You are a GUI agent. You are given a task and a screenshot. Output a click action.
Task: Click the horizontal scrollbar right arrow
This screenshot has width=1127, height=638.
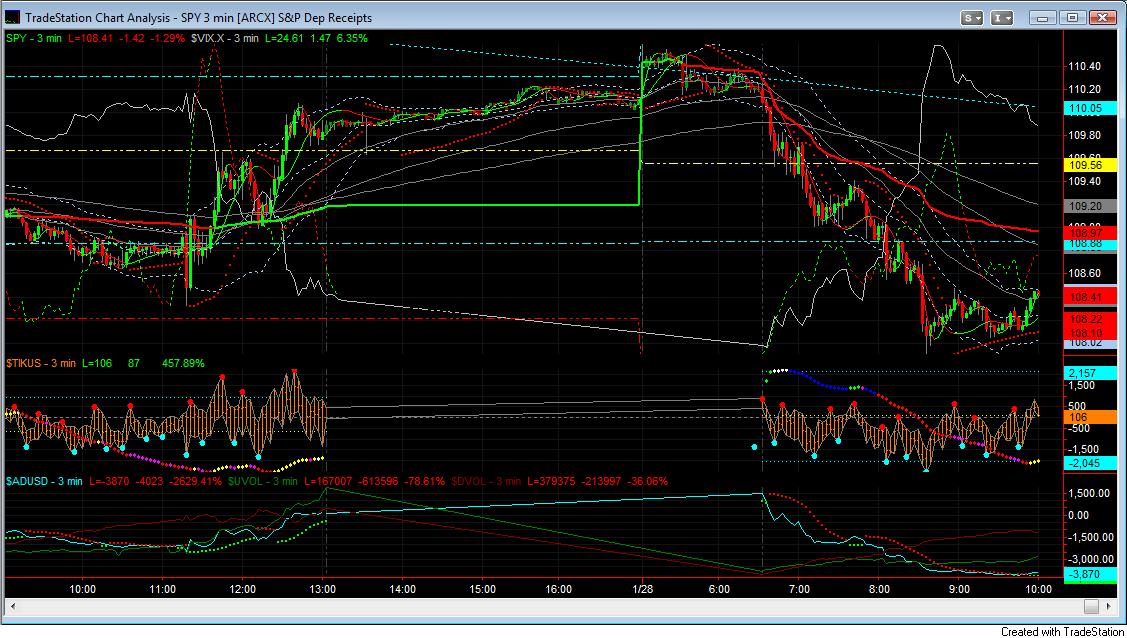pos(1110,606)
